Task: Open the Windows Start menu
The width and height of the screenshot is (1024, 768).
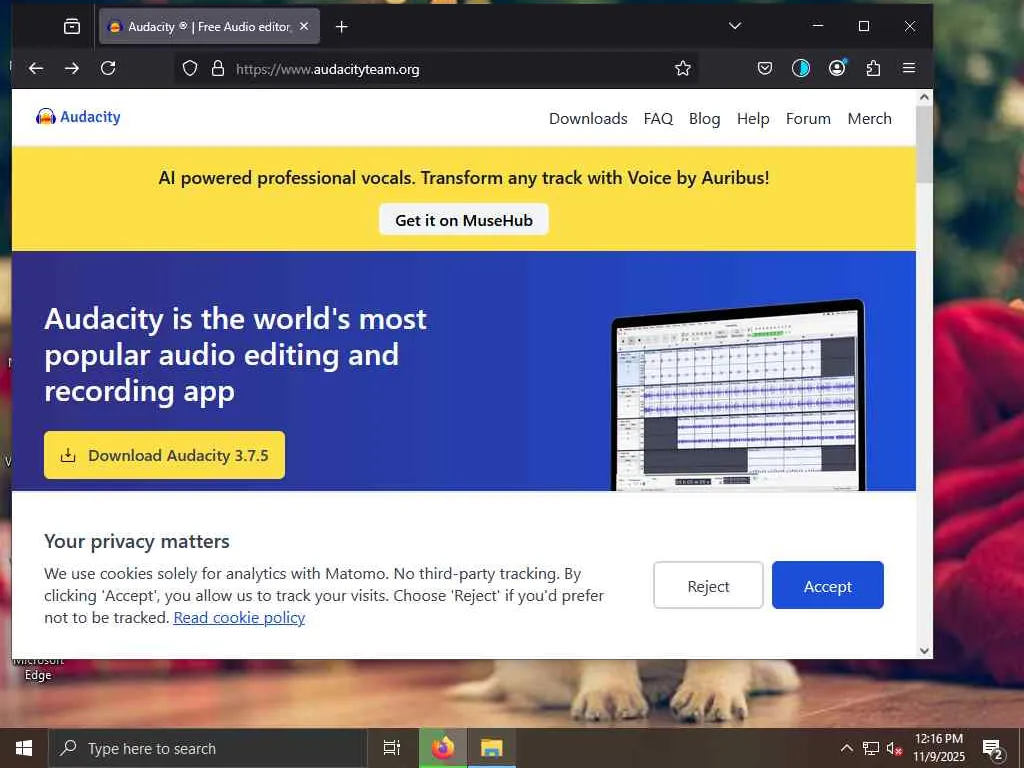Action: (24, 748)
